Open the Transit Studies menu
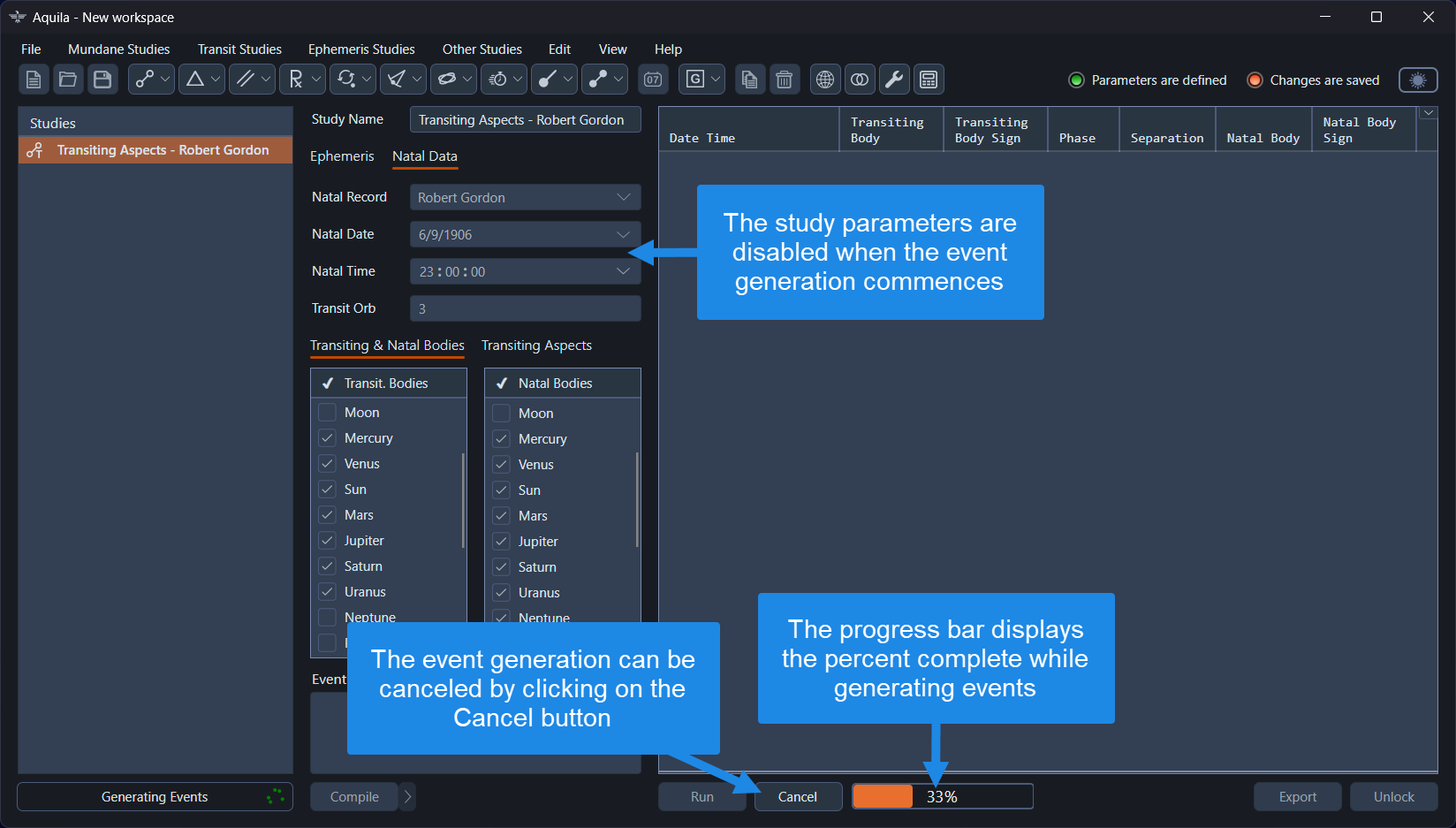1456x828 pixels. 239,49
